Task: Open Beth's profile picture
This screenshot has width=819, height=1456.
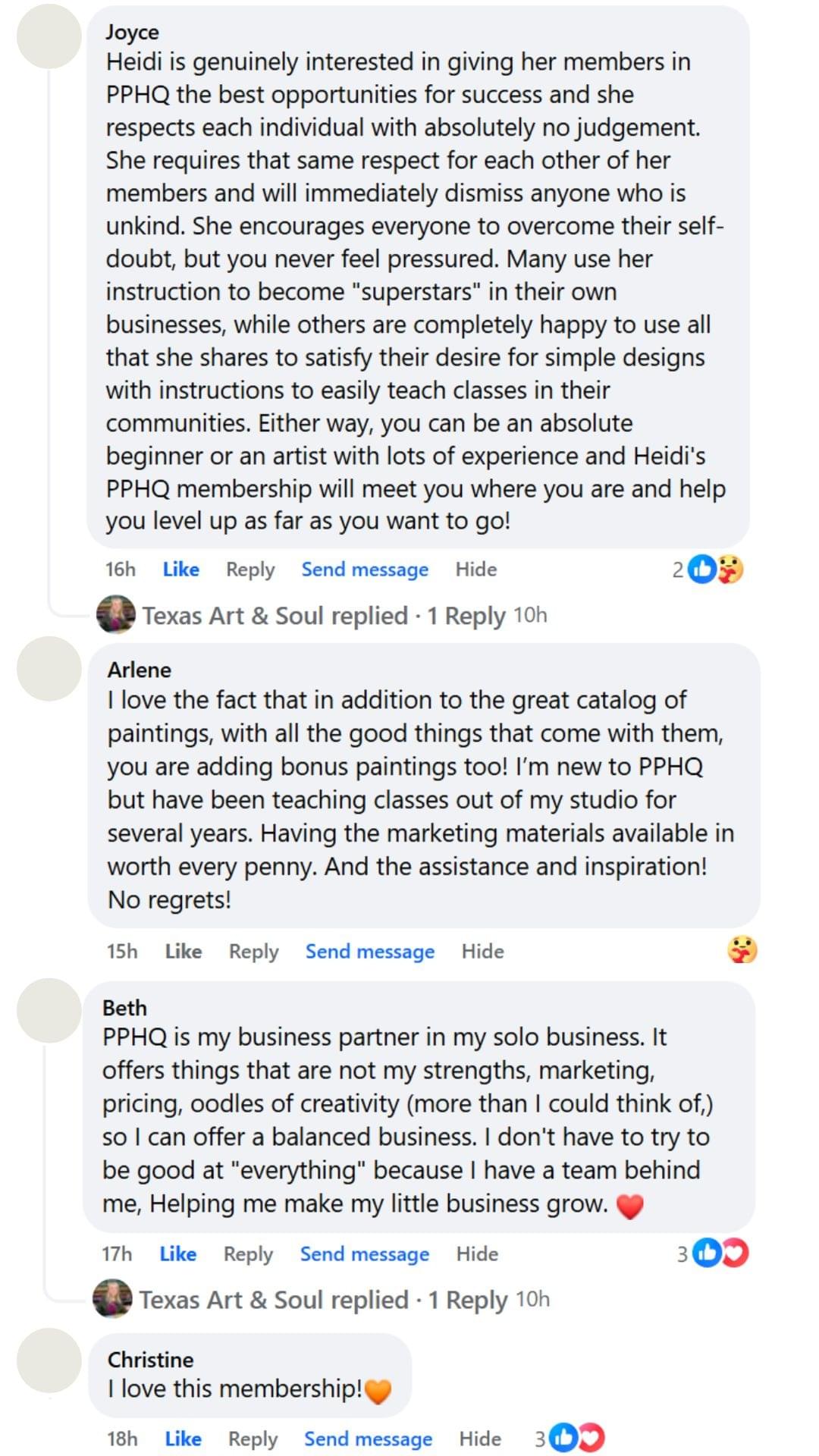Action: (x=49, y=1010)
